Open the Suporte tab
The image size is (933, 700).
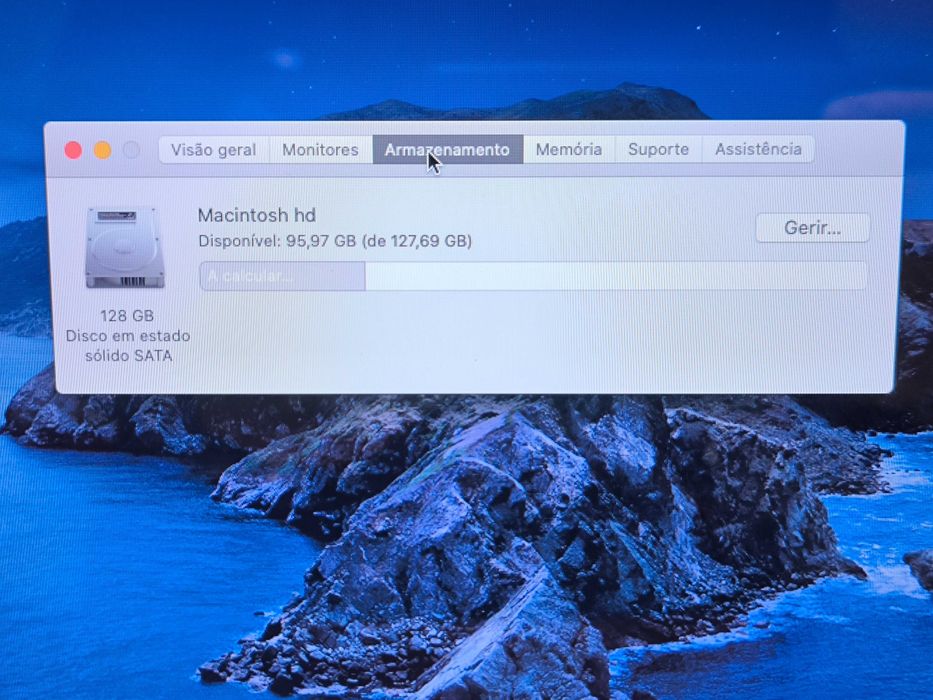point(658,149)
